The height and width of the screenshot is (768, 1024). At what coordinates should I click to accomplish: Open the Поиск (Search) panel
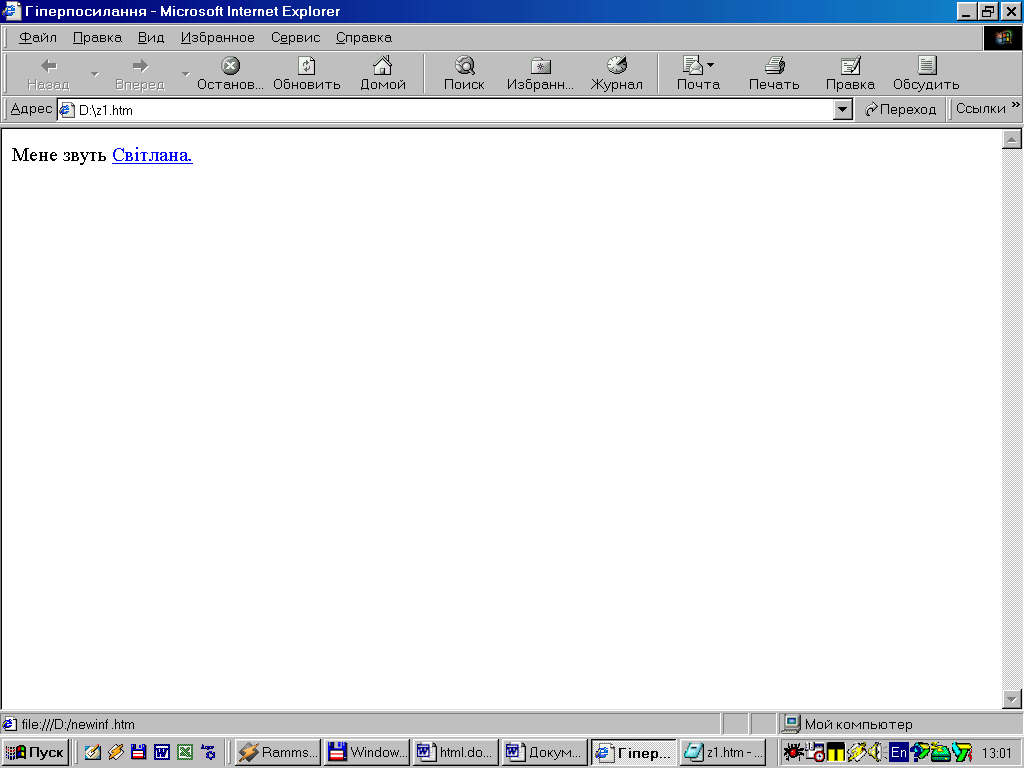(x=464, y=74)
